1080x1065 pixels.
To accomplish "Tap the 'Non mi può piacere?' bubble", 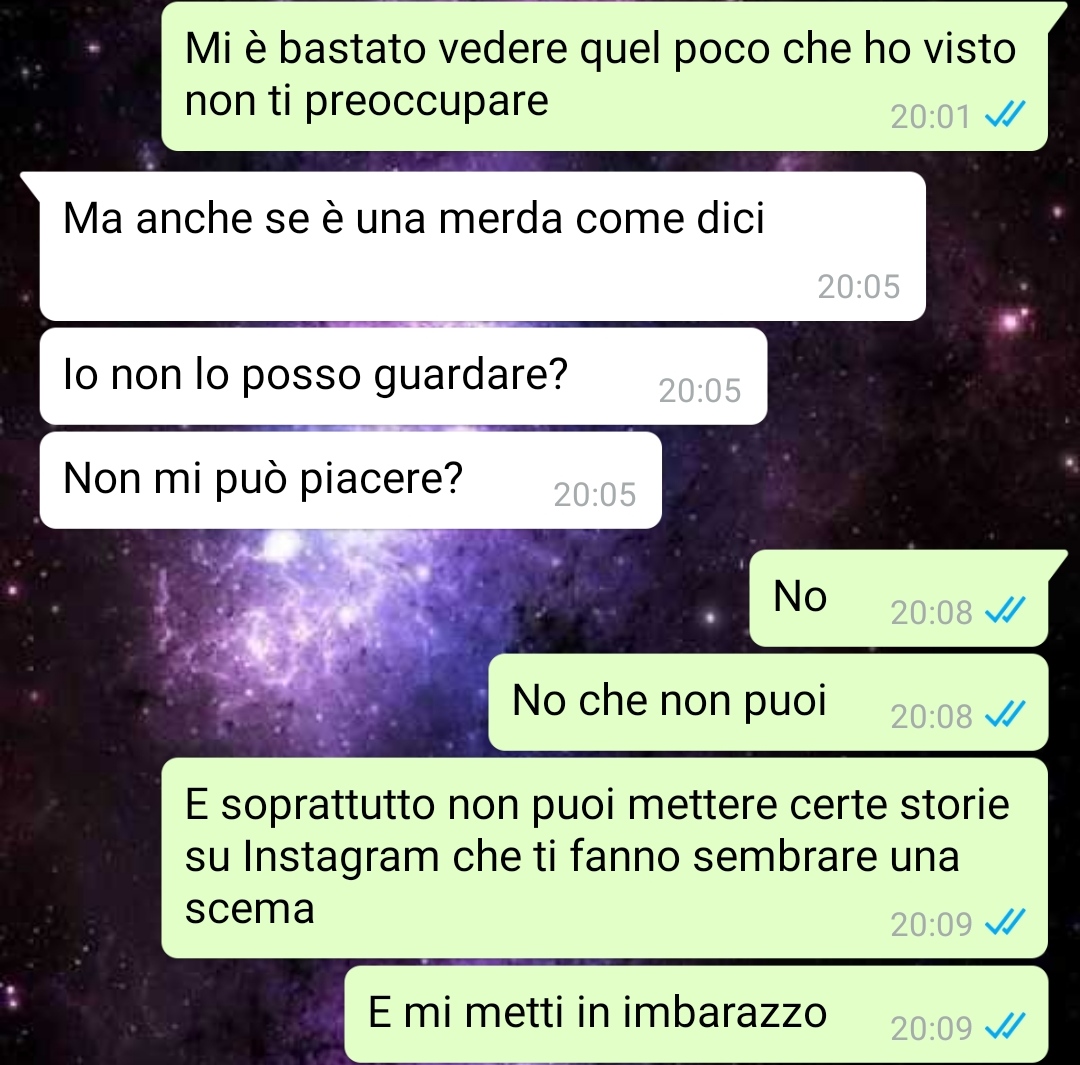I will click(351, 480).
